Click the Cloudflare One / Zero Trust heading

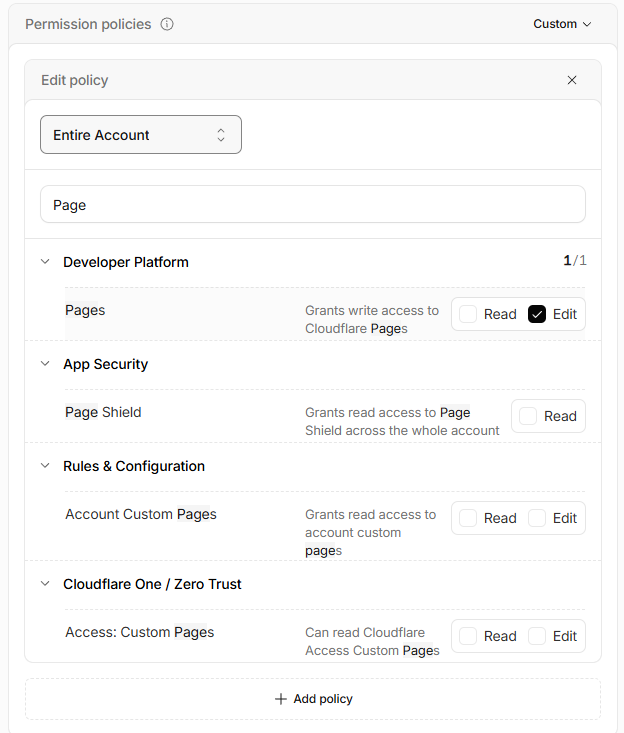point(152,584)
